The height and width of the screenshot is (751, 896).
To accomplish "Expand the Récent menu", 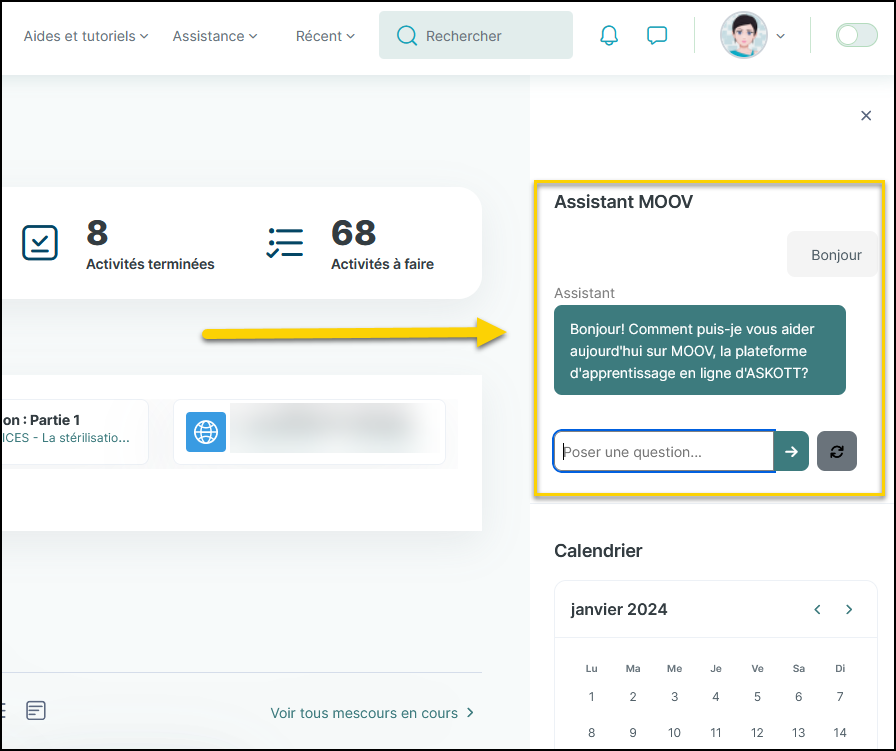I will click(x=325, y=36).
